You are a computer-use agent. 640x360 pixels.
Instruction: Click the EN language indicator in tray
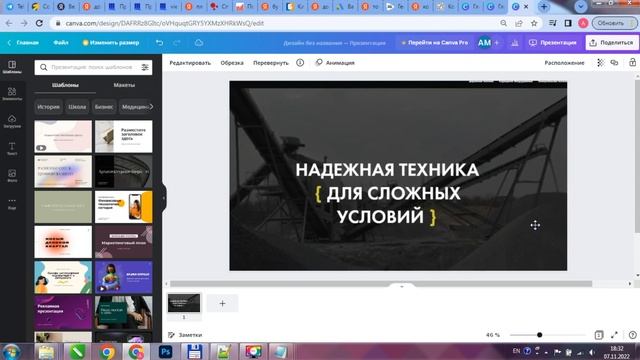pos(516,351)
